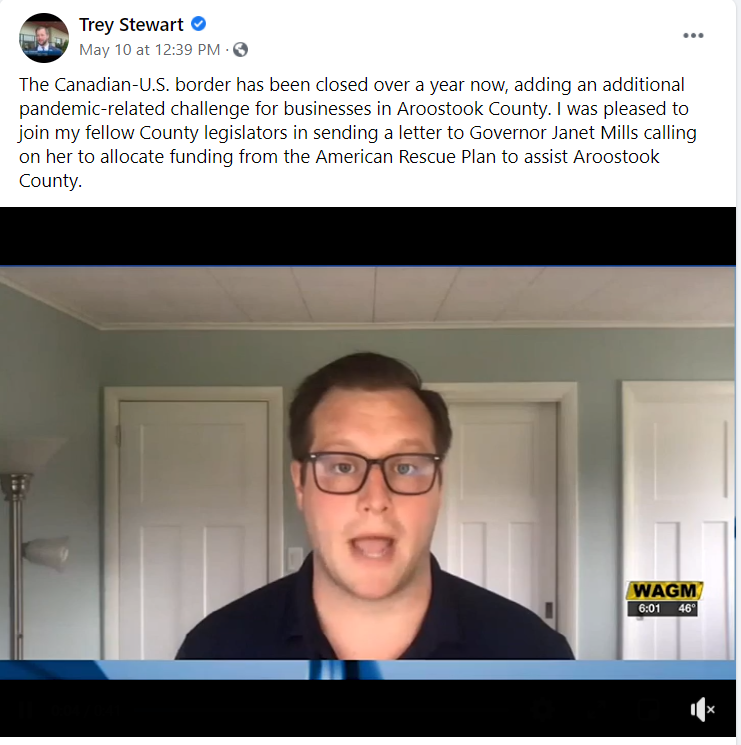741x745 pixels.
Task: Click the blue verified badge
Action: 199,24
